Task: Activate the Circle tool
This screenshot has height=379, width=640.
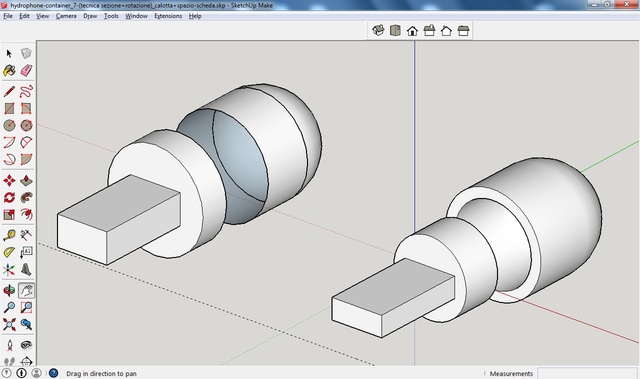Action: (x=9, y=125)
